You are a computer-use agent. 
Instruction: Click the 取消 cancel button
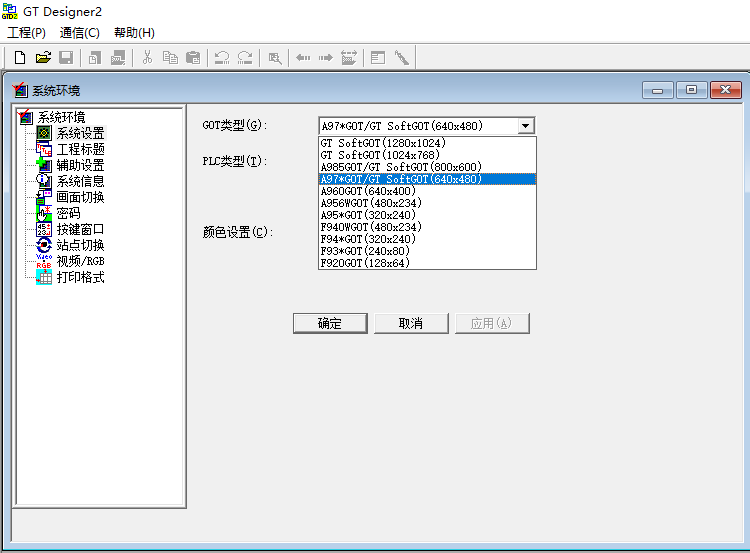[x=411, y=323]
